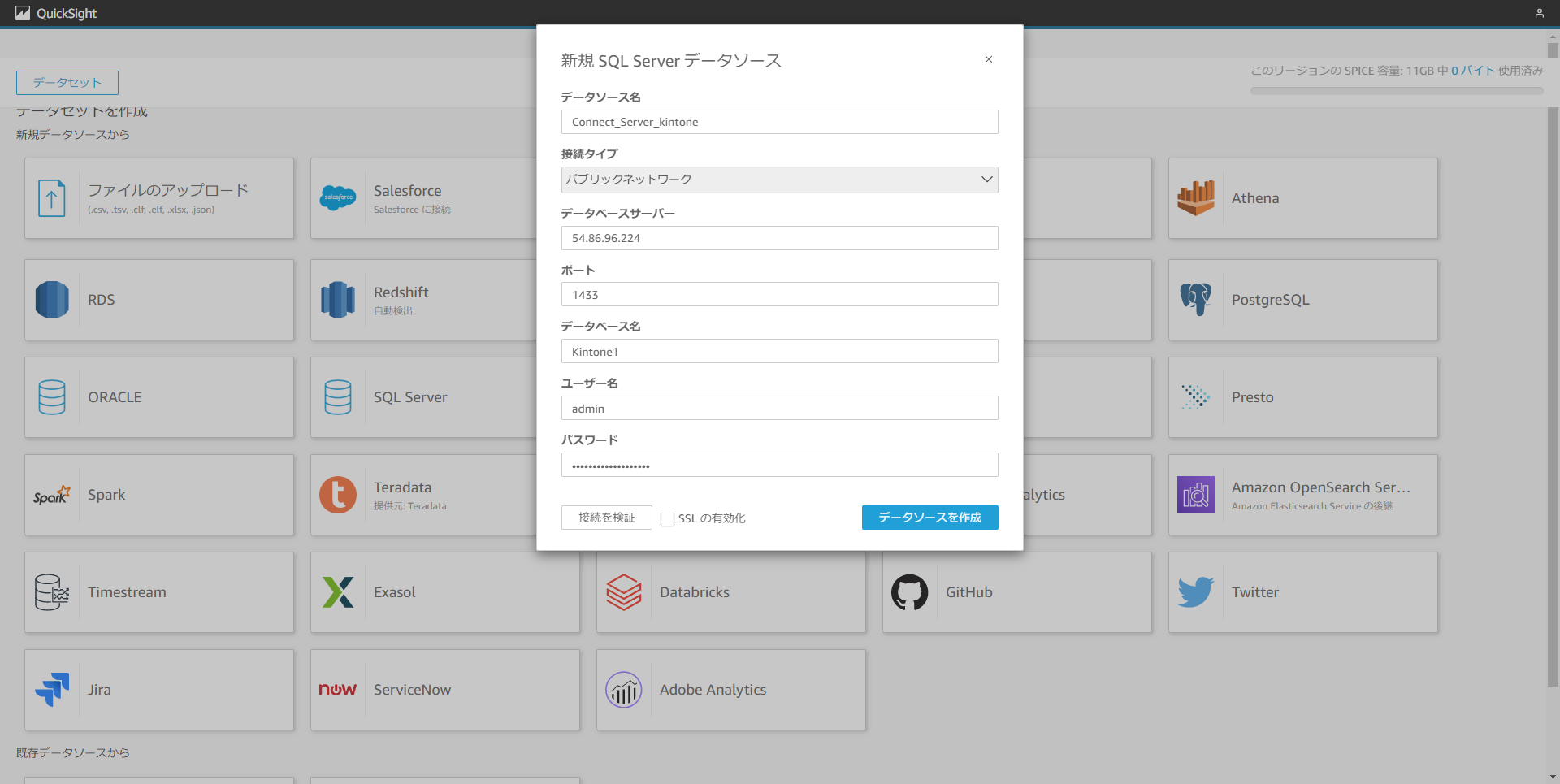Select the Presto dotted icon

click(x=1196, y=397)
